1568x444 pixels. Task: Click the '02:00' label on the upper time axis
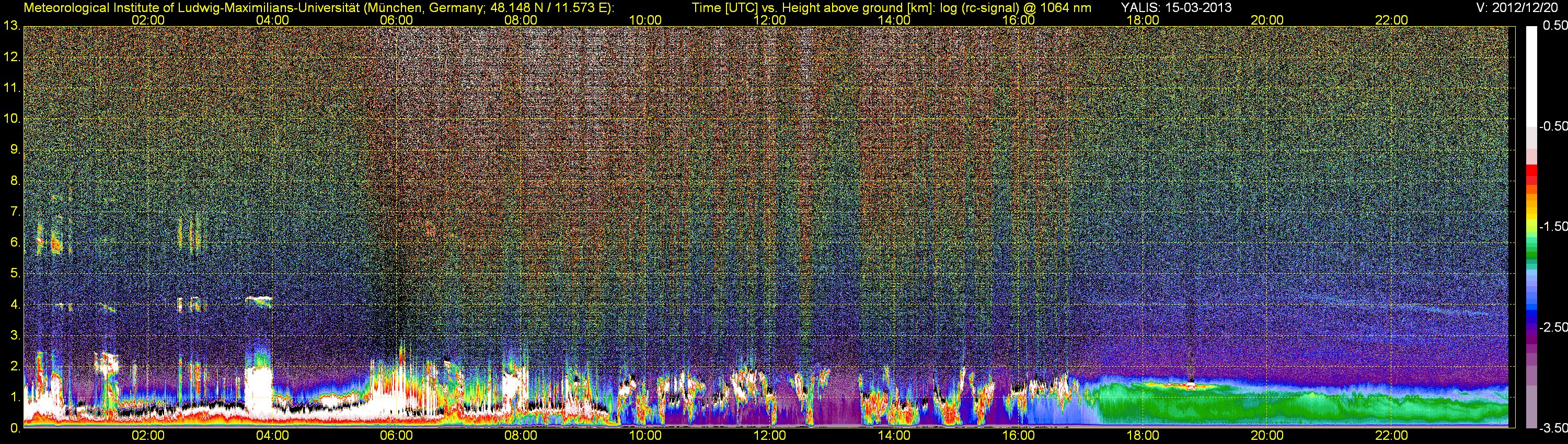click(148, 20)
